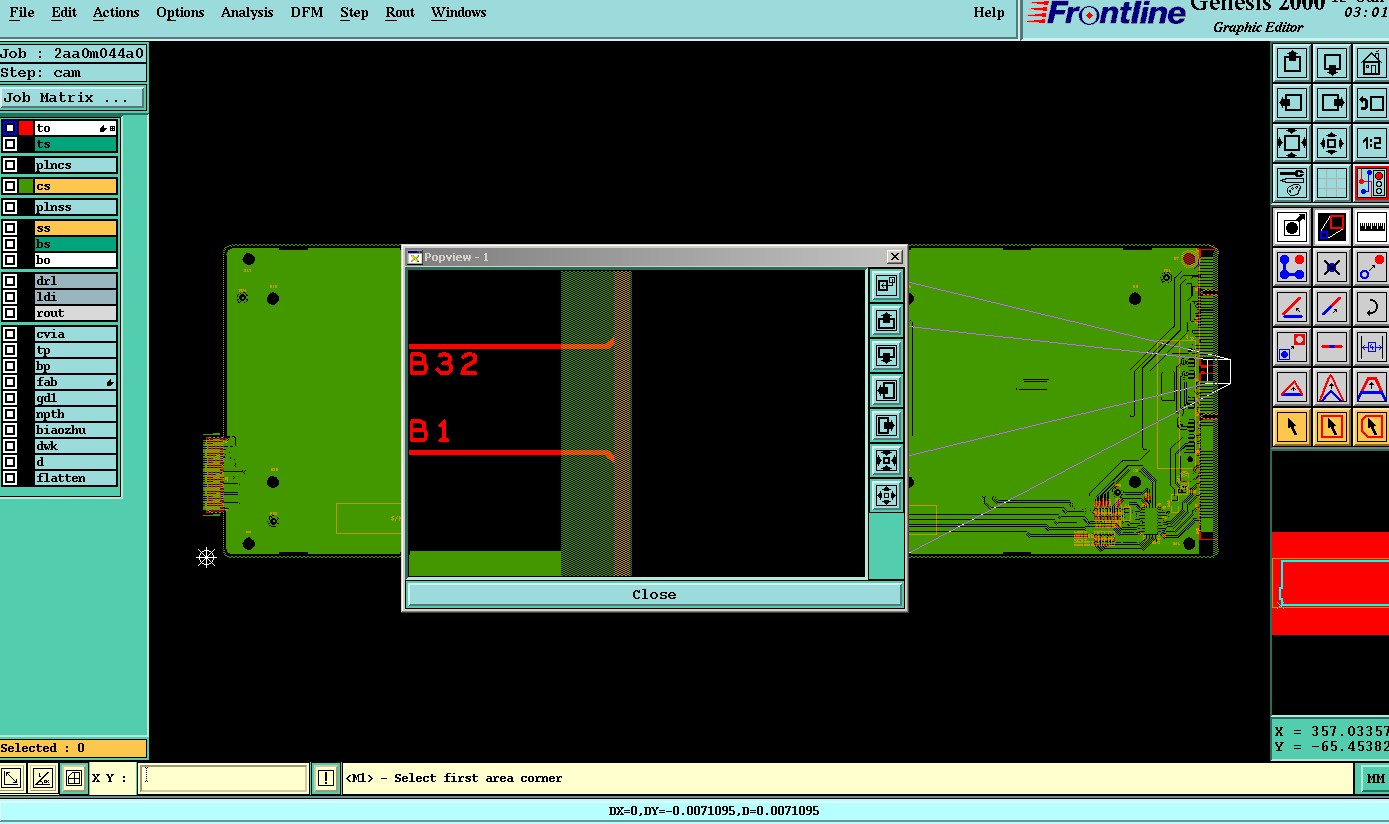Screen dimensions: 1389x824
Task: Click the MM units button
Action: tap(1375, 778)
